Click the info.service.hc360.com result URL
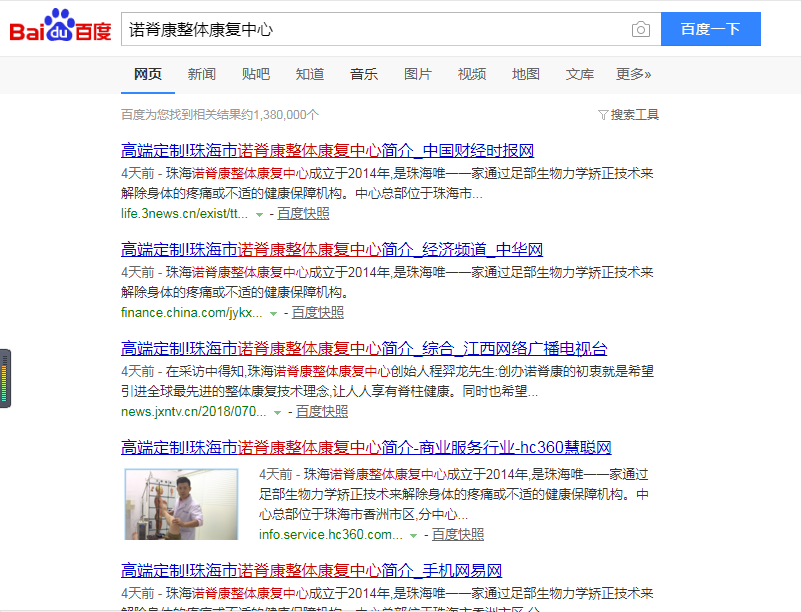Image resolution: width=801 pixels, height=612 pixels. point(331,535)
